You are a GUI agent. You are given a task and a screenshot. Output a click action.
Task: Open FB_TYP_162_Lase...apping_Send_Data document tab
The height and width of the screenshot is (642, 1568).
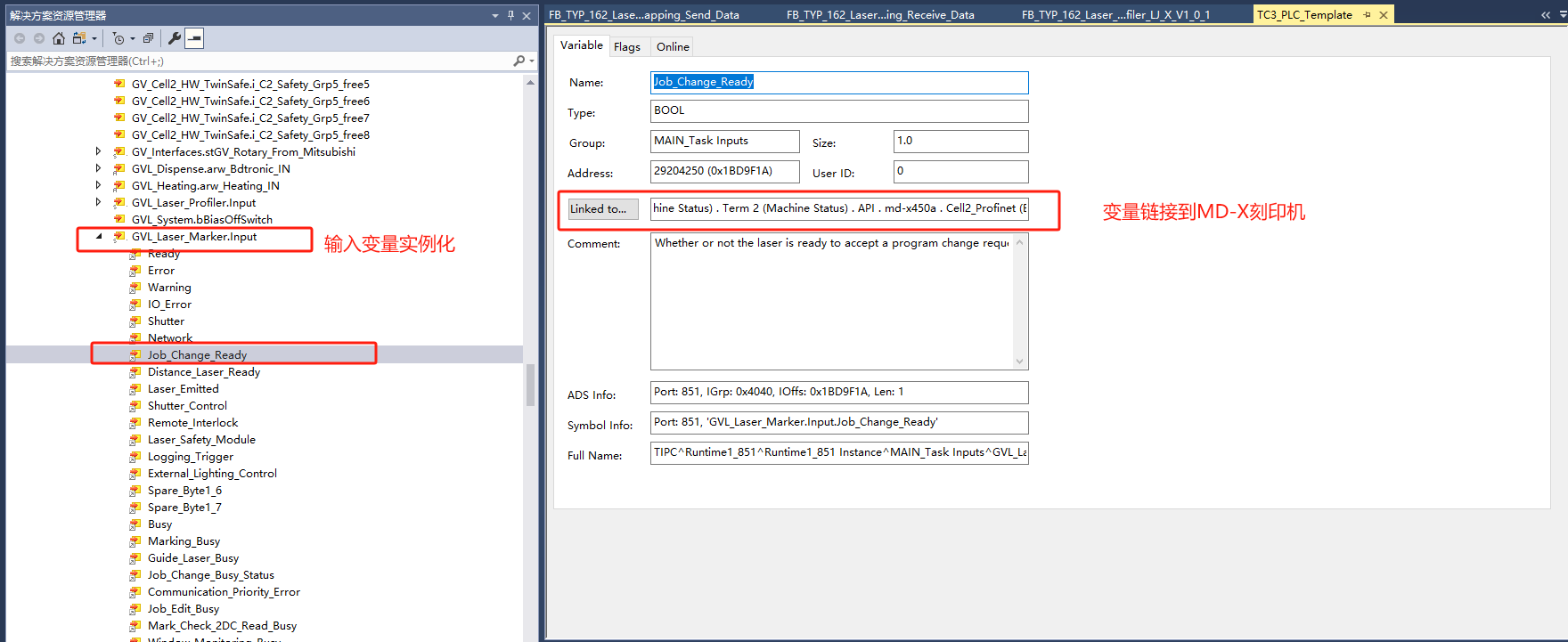(644, 14)
